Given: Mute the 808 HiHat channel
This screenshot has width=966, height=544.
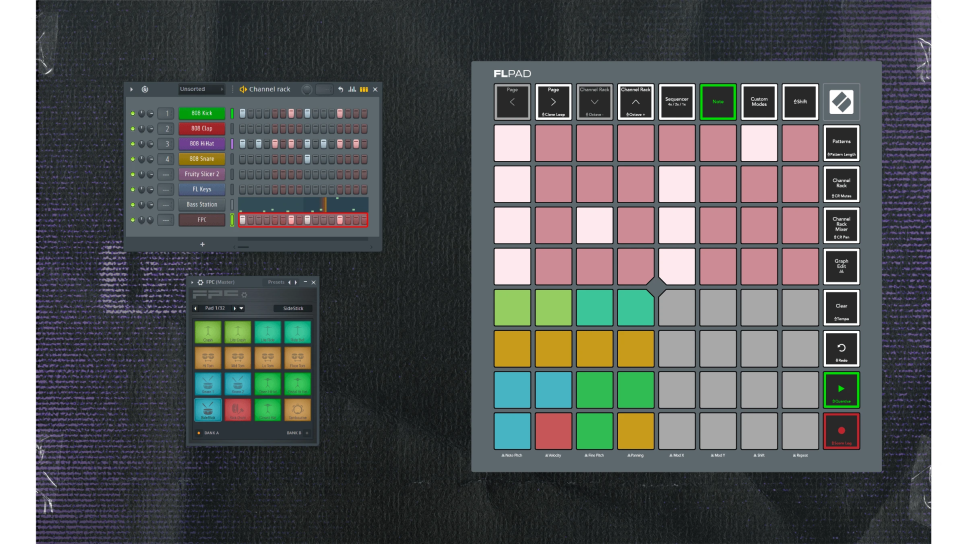Looking at the screenshot, I should coord(132,144).
